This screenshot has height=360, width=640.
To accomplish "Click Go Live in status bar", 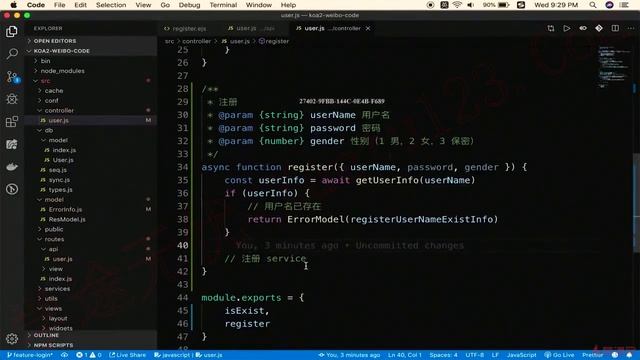I will pos(559,355).
